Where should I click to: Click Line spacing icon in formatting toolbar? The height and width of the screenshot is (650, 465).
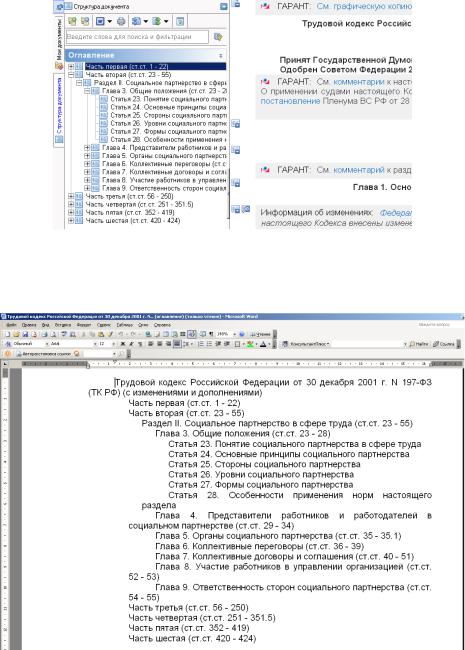pos(186,344)
